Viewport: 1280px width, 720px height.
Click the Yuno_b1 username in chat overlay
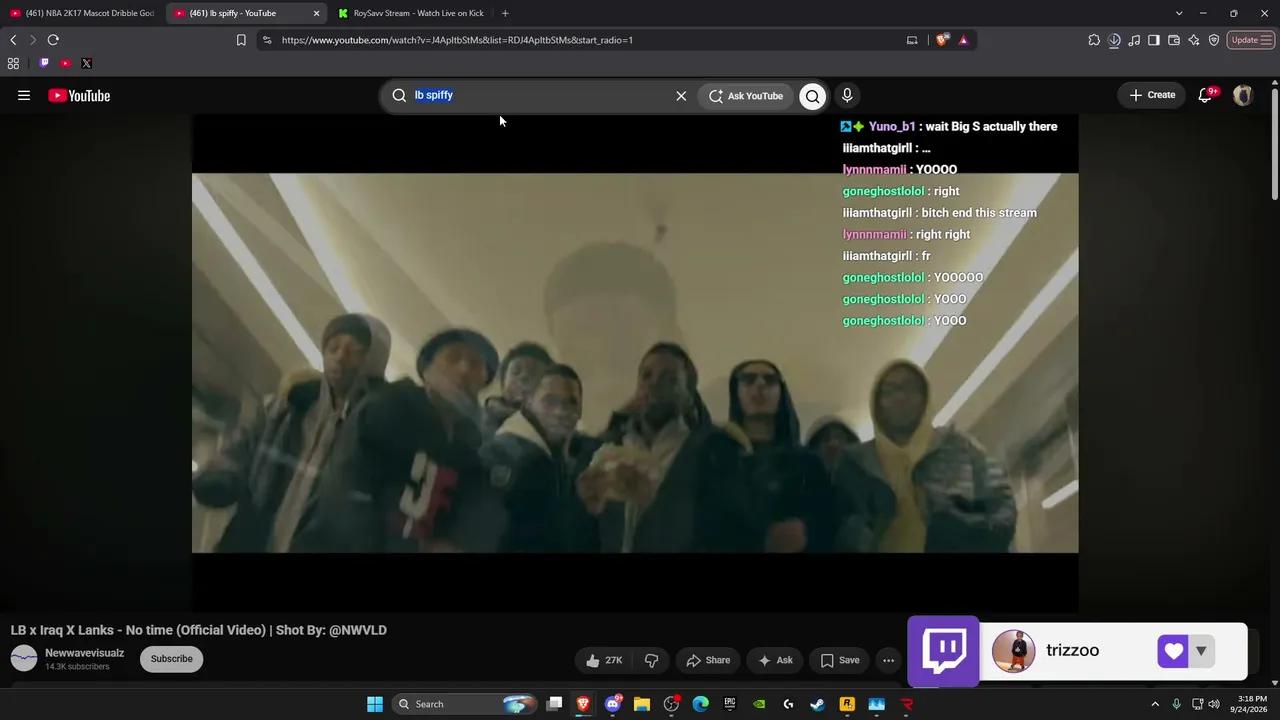click(892, 126)
